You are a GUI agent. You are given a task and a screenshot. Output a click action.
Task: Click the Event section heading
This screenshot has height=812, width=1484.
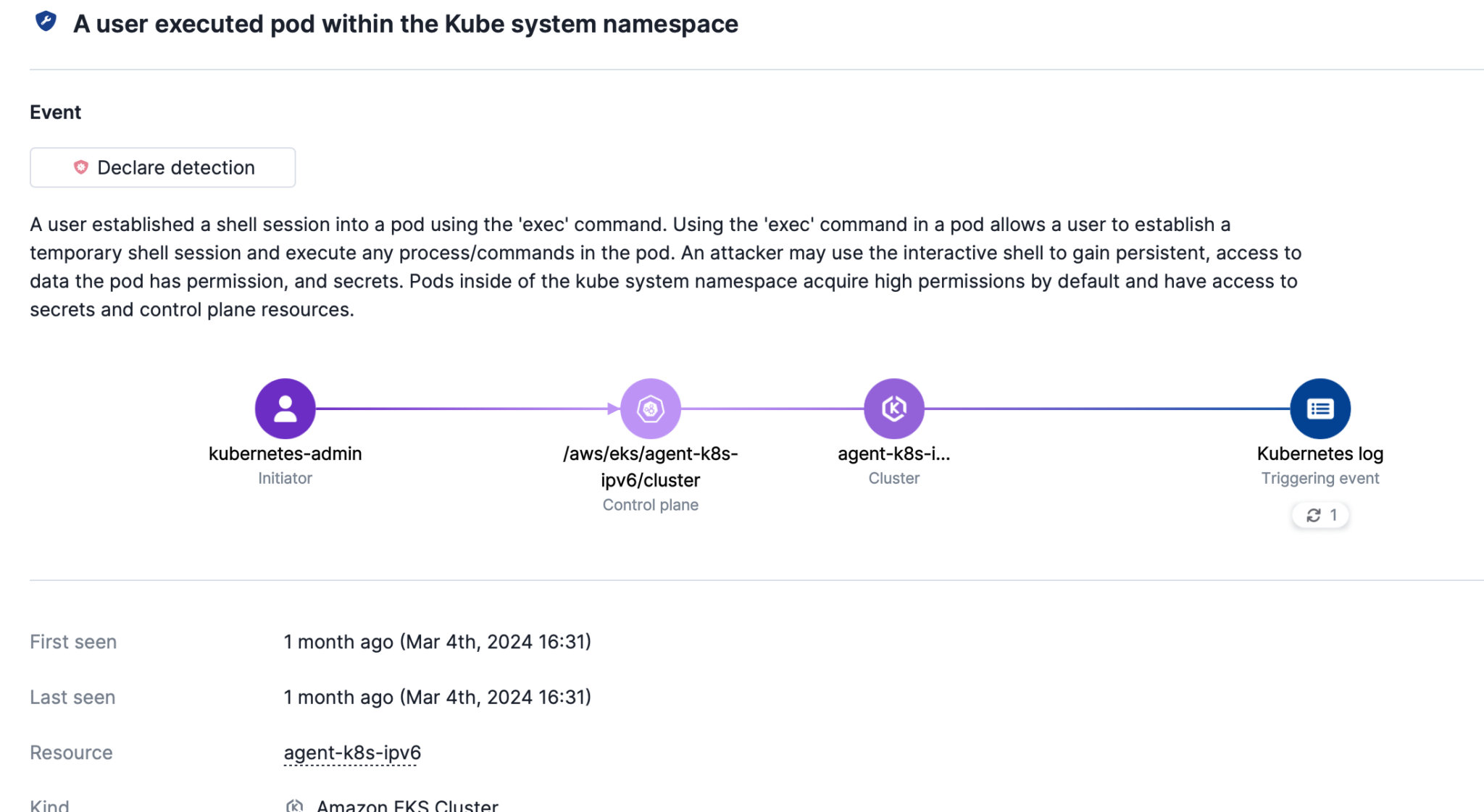click(55, 112)
